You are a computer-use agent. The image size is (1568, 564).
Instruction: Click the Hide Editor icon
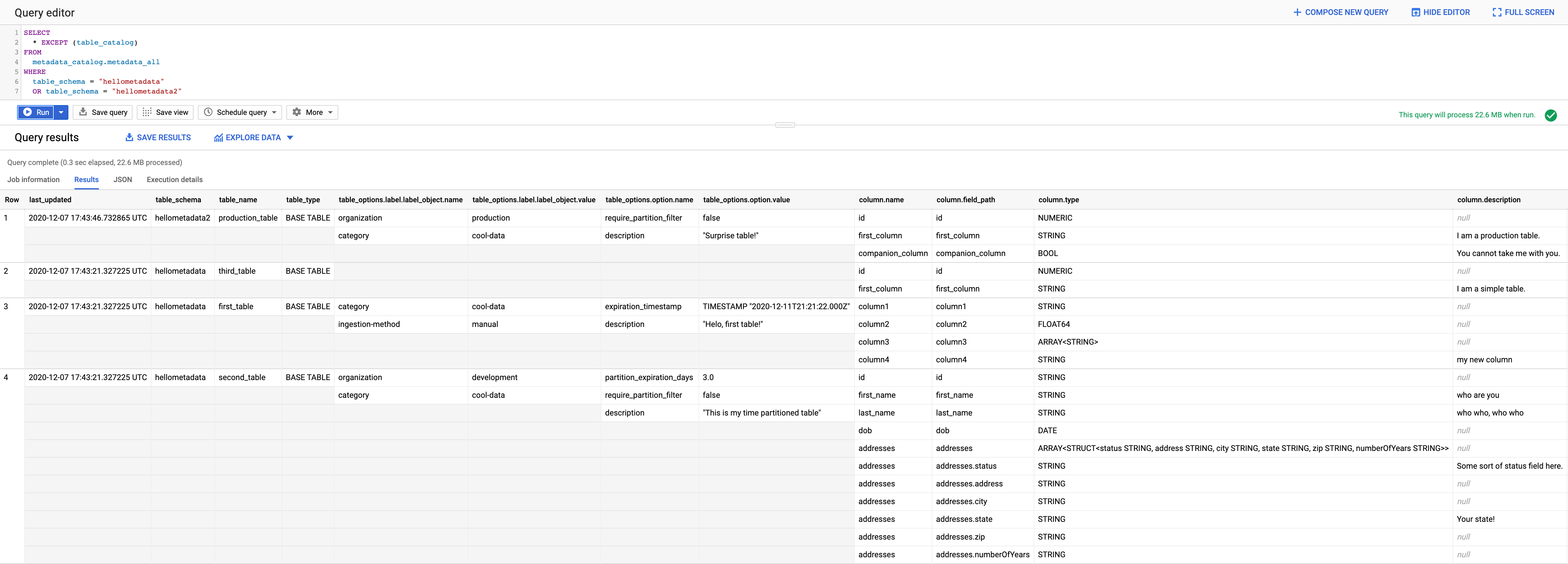click(x=1415, y=12)
